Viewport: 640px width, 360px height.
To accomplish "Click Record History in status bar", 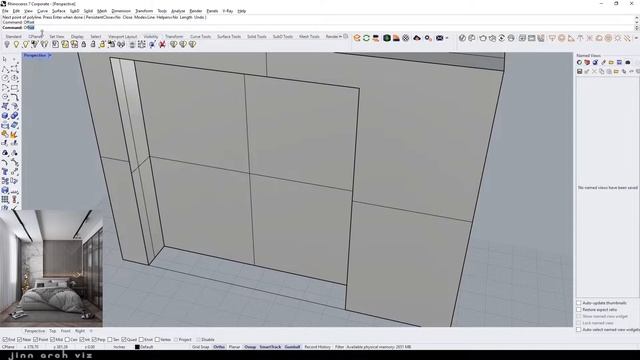I will click(x=318, y=347).
